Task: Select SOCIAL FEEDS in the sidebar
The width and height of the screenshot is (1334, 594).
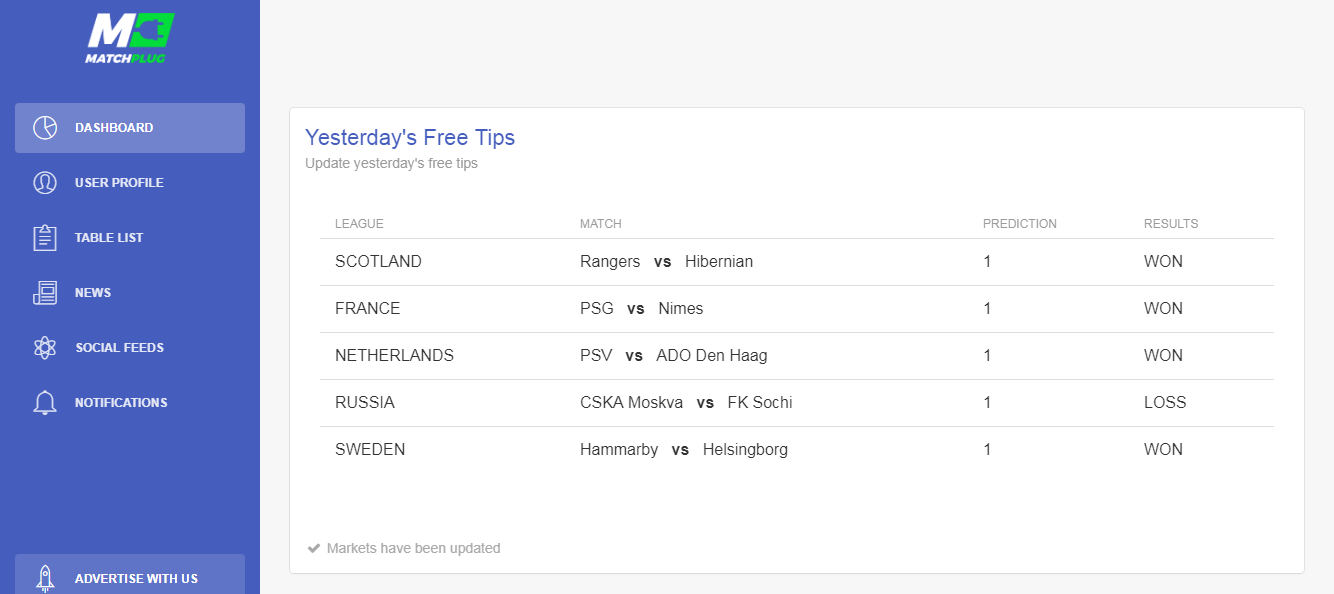Action: [130, 348]
